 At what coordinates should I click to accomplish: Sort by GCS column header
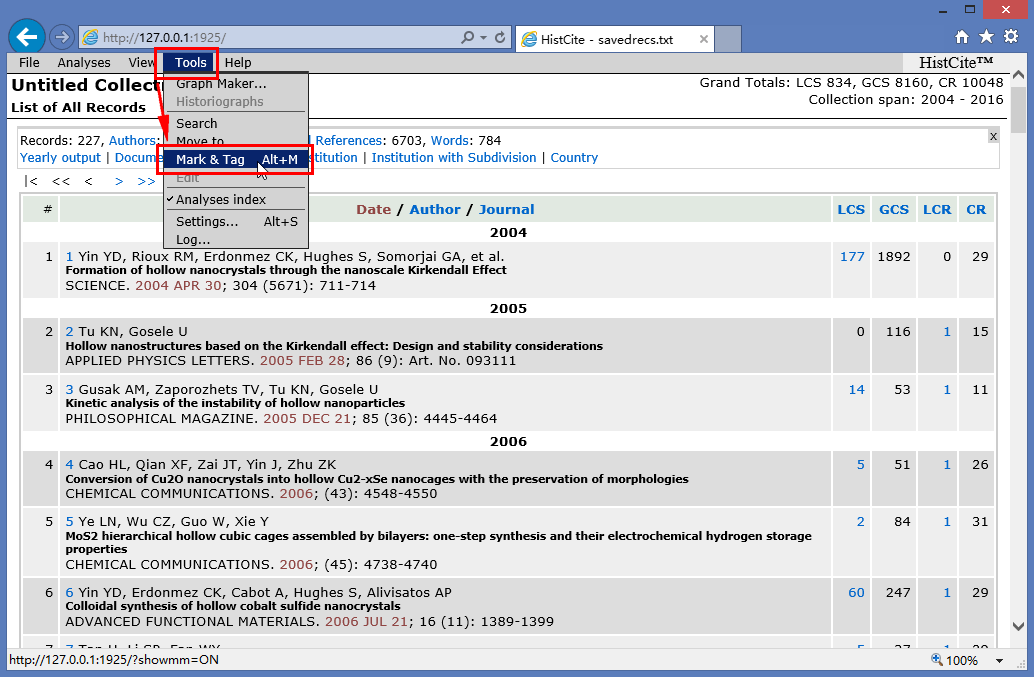click(x=894, y=209)
